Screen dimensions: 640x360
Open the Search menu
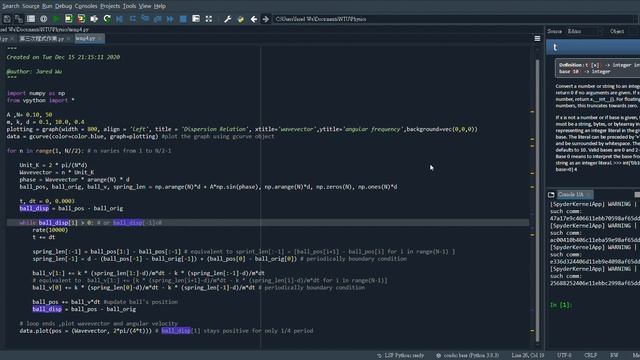click(11, 6)
